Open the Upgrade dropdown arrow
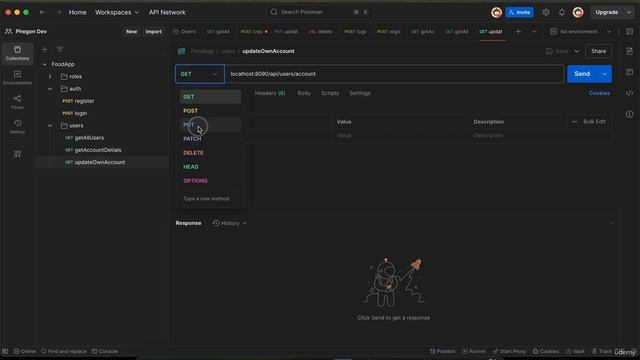 pos(629,12)
